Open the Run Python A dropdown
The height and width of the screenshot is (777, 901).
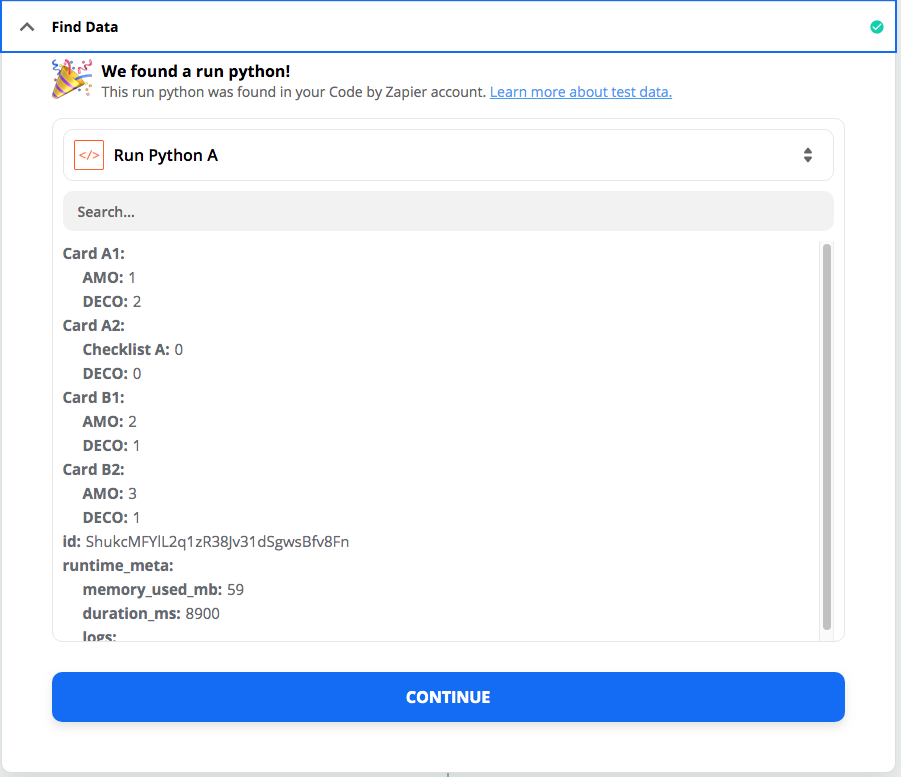pyautogui.click(x=448, y=155)
